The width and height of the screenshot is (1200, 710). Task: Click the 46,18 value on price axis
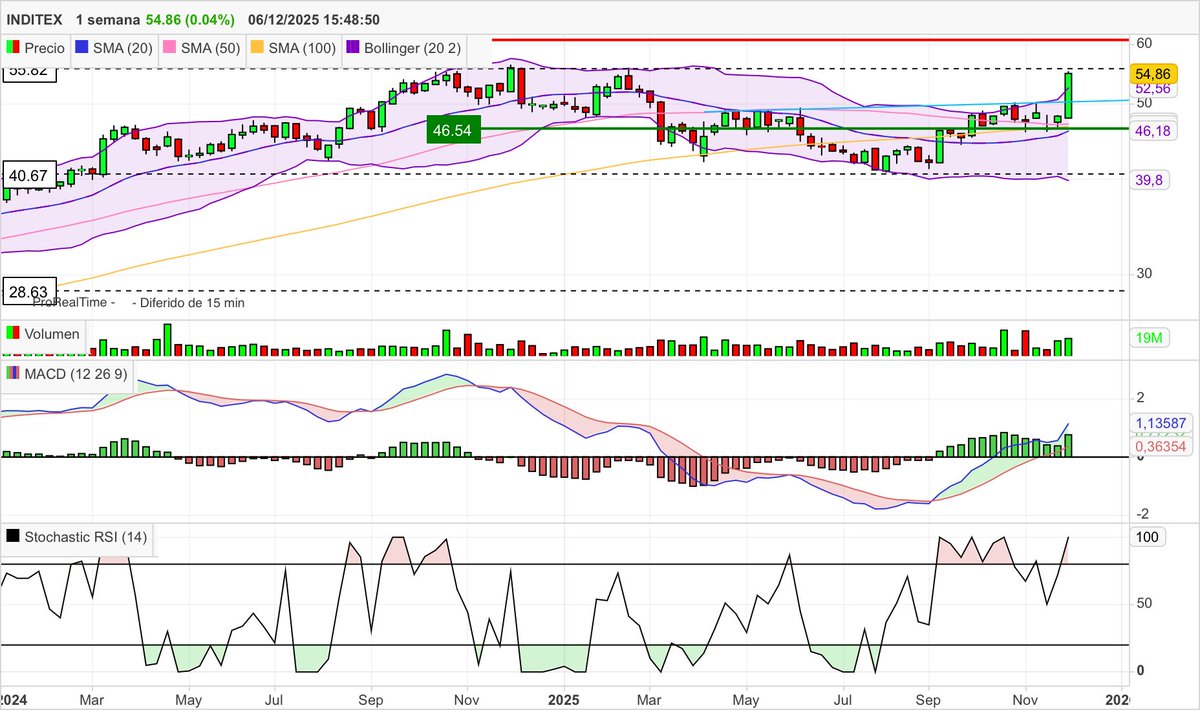1152,131
